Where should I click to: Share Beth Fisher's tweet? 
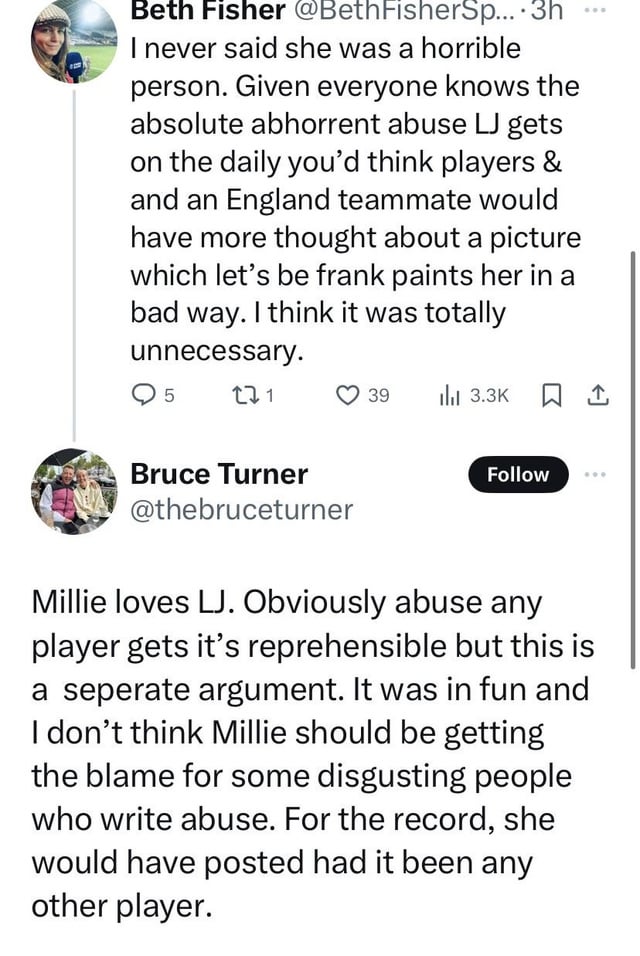pyautogui.click(x=597, y=397)
